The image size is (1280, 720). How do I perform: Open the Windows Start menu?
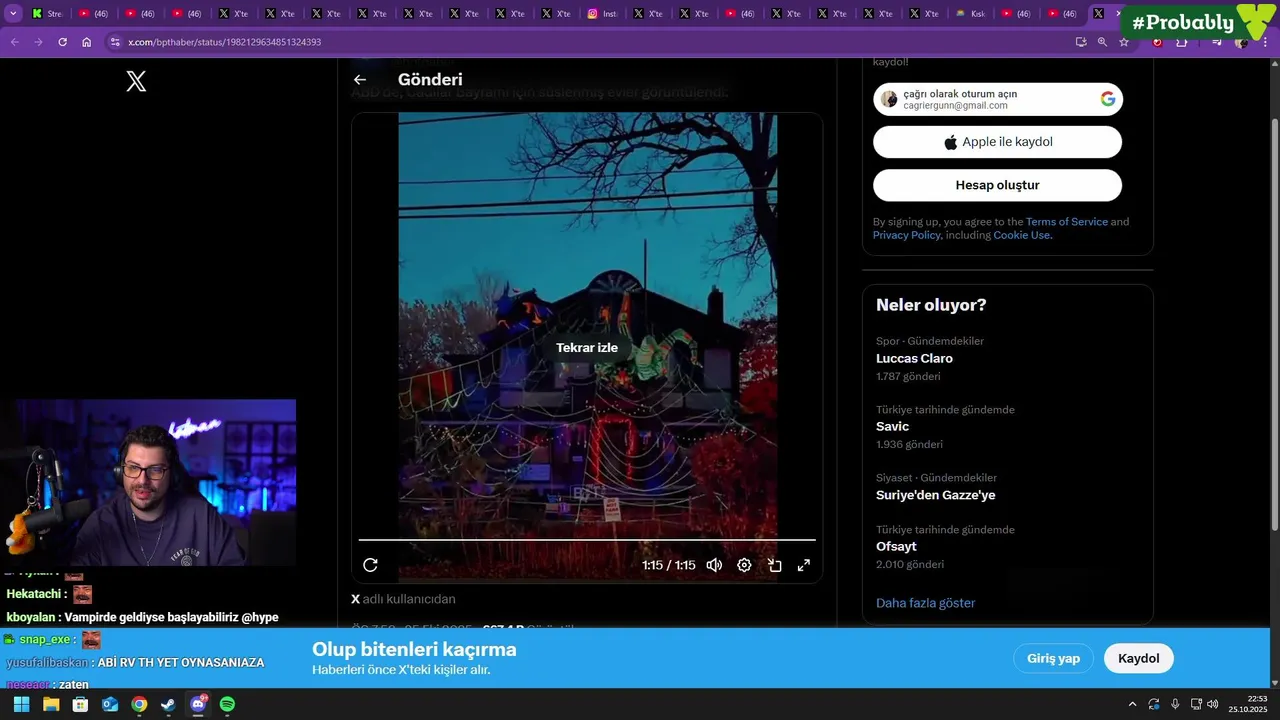coord(21,704)
